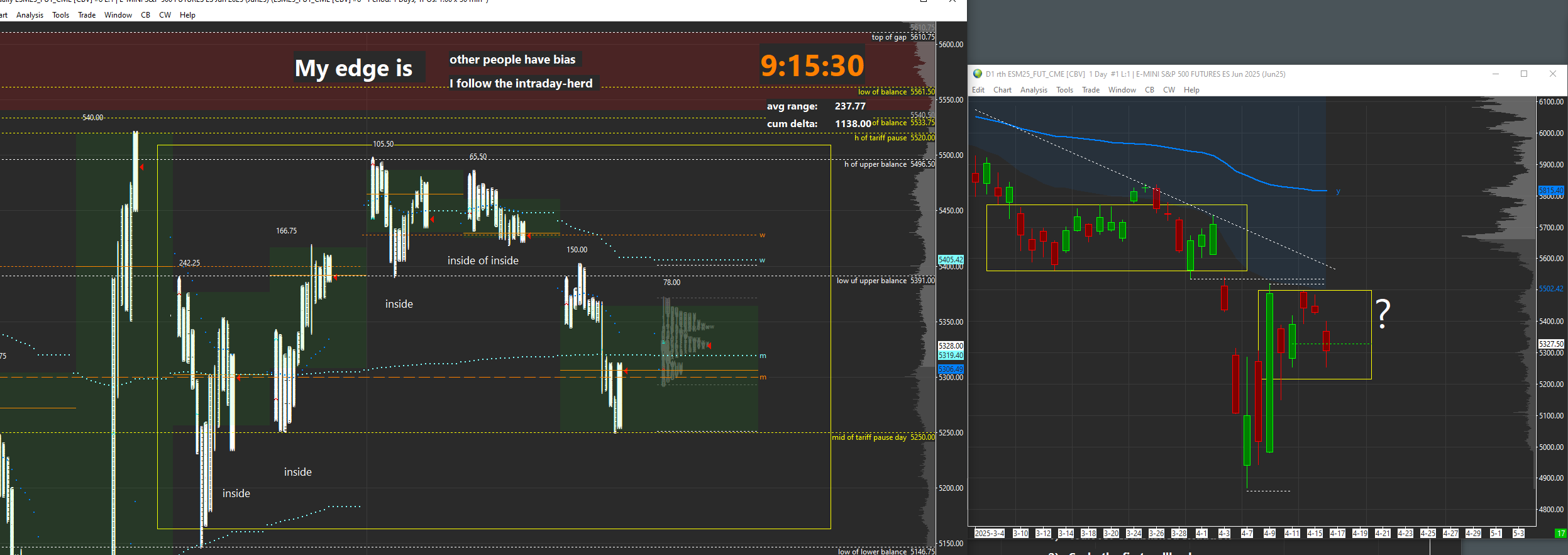Click the 65.50 range label
The image size is (1568, 555).
pos(478,157)
